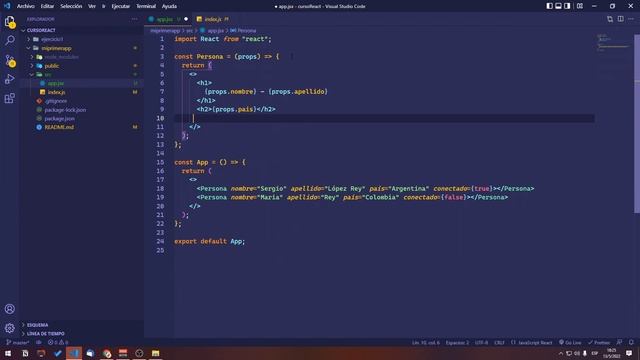Screen dimensions: 640x360
Task: Open the Terminal menu
Action: pos(146,6)
